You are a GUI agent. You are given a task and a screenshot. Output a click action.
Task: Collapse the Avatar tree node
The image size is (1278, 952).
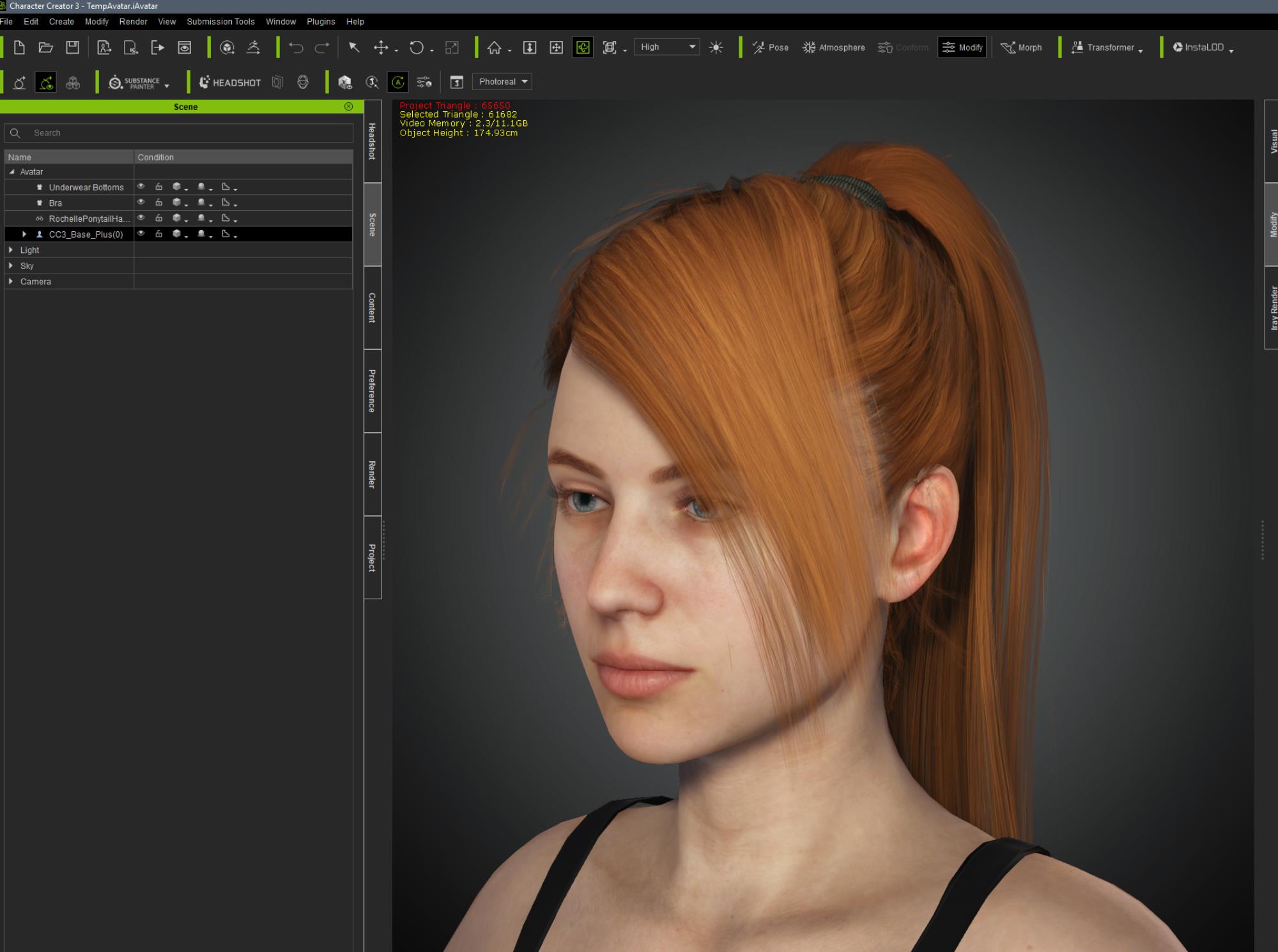tap(12, 171)
